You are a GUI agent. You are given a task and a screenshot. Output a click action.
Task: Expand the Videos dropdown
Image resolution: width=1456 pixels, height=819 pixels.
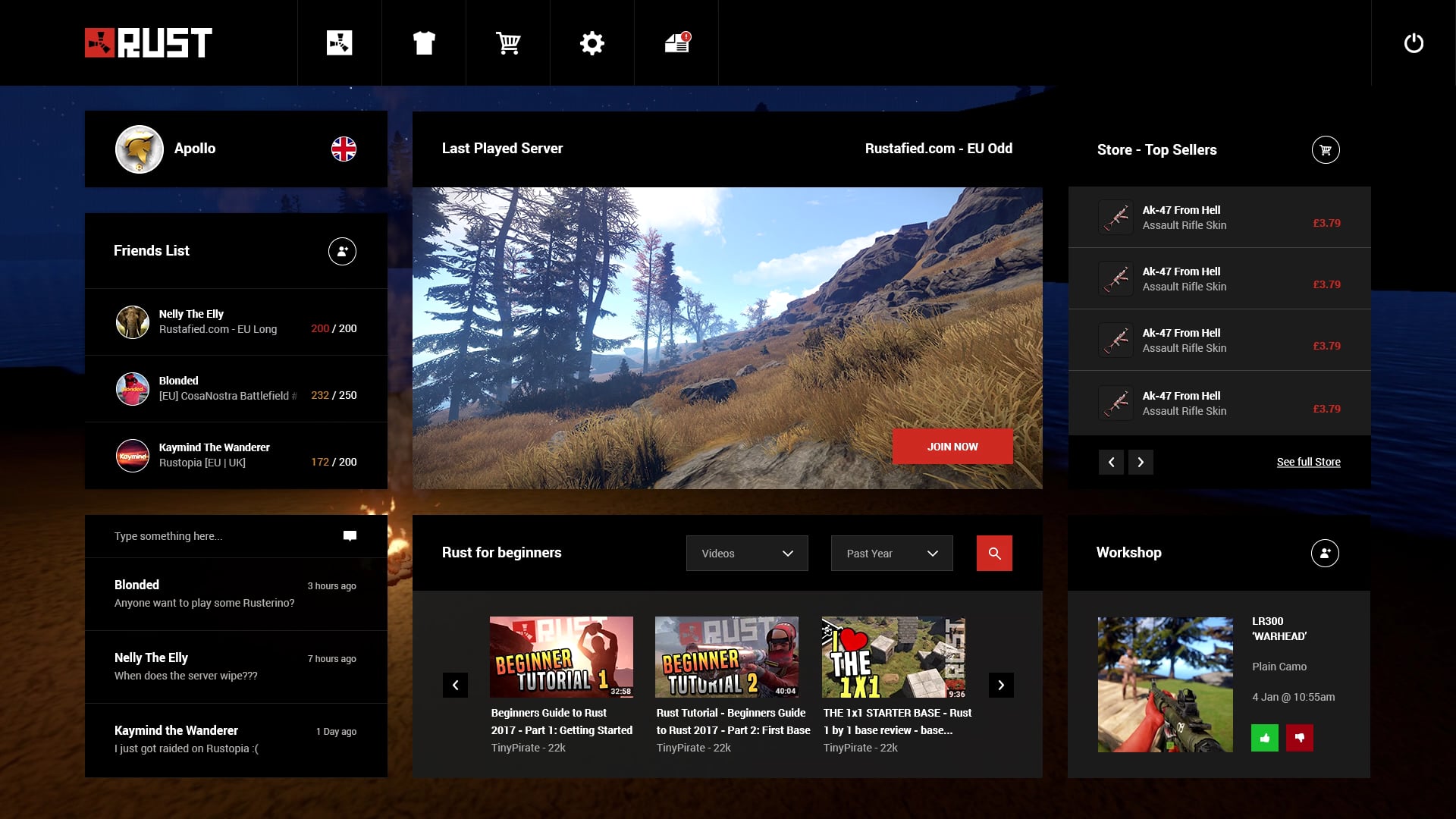point(747,554)
